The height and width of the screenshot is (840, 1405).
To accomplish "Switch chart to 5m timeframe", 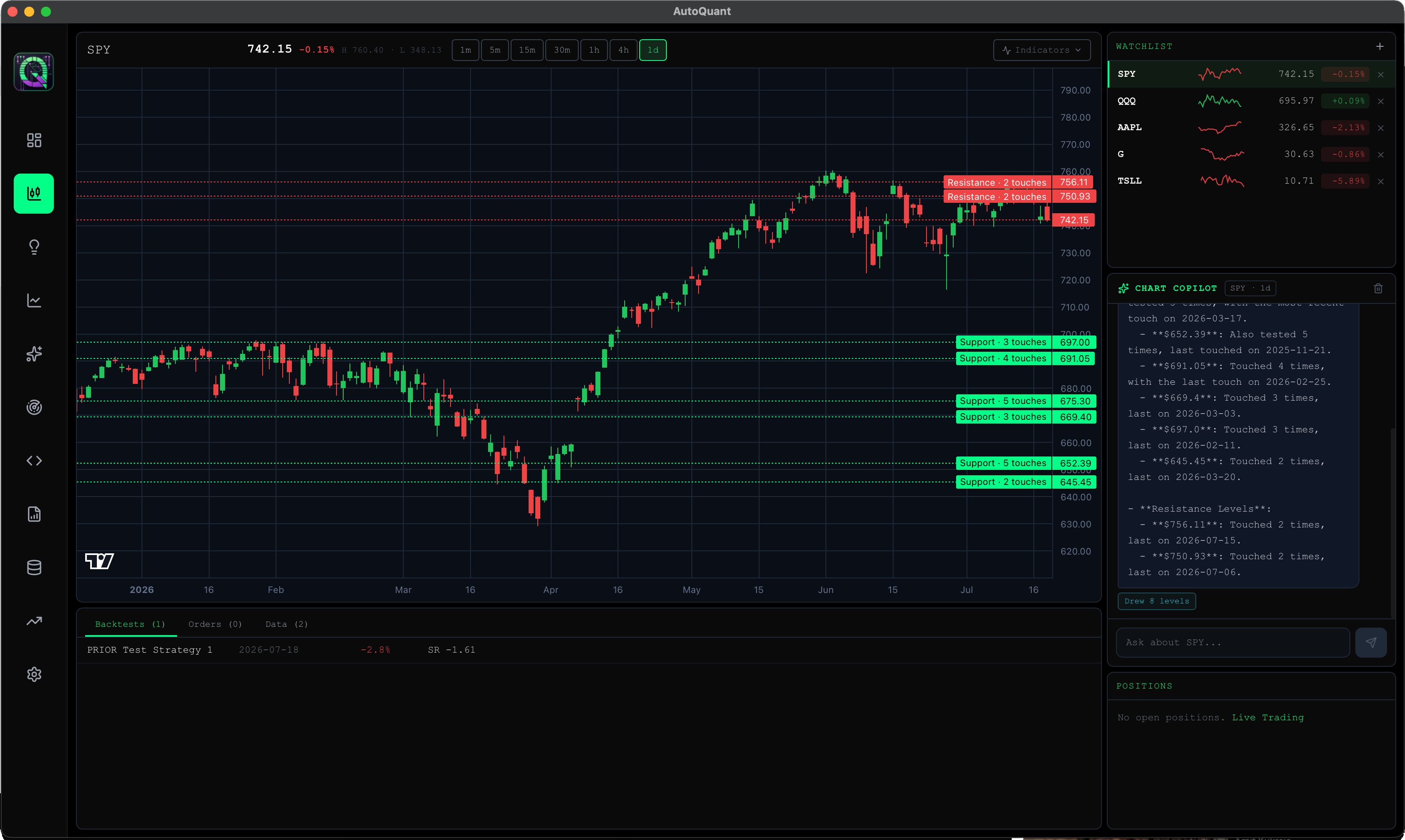I will [495, 50].
